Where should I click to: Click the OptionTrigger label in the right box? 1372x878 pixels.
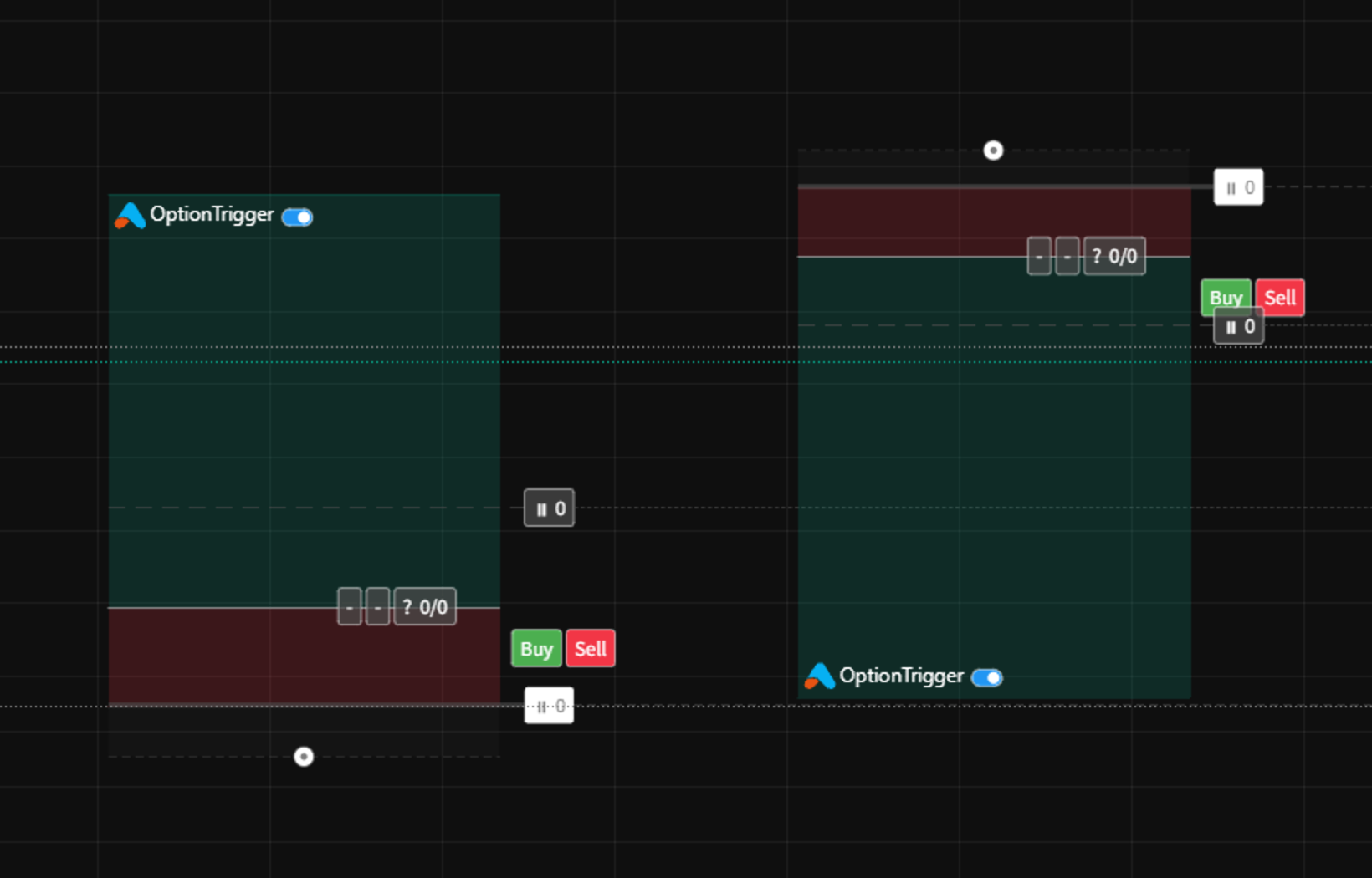click(x=902, y=676)
